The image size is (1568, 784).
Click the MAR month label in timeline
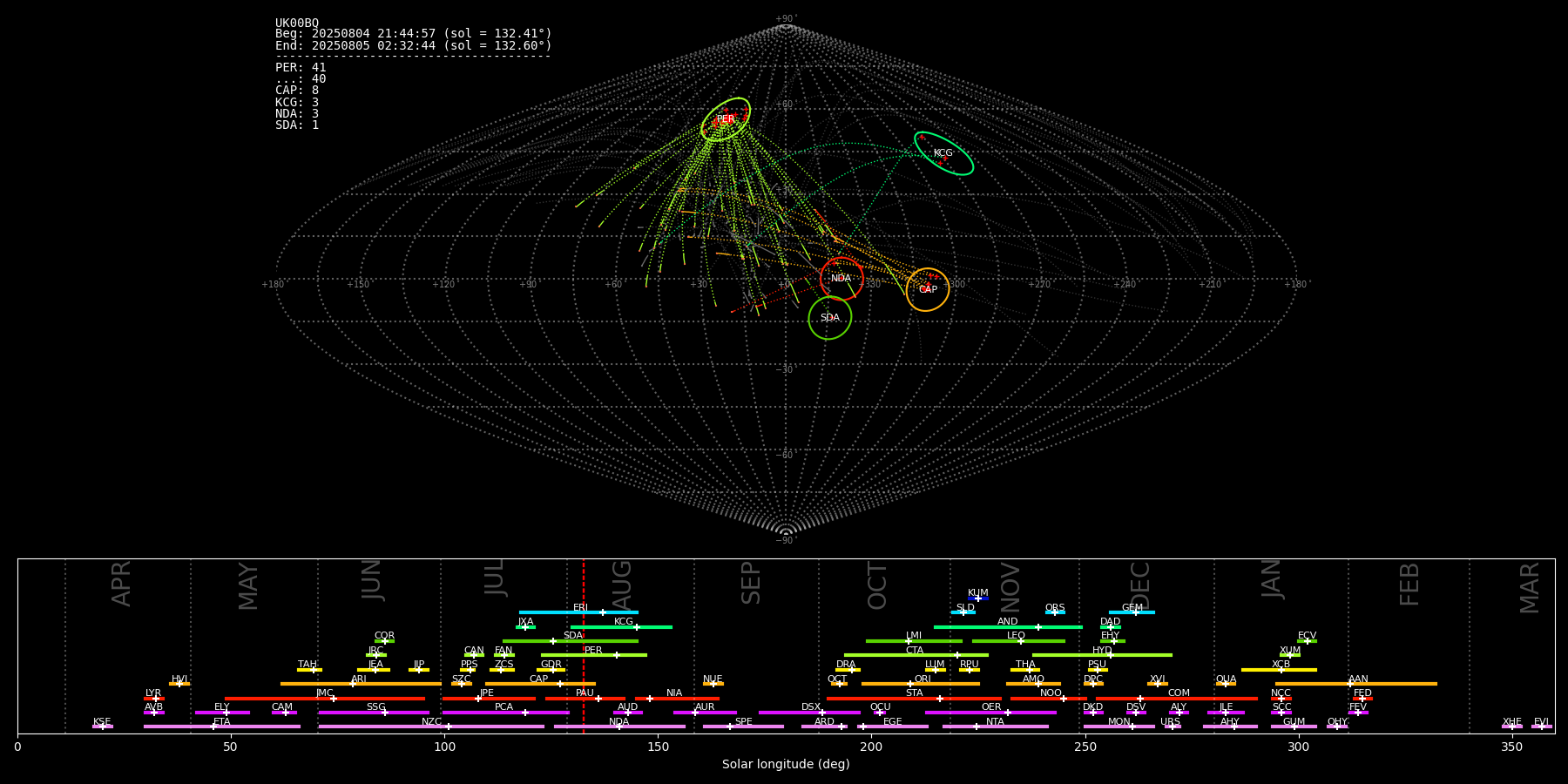point(1530,588)
